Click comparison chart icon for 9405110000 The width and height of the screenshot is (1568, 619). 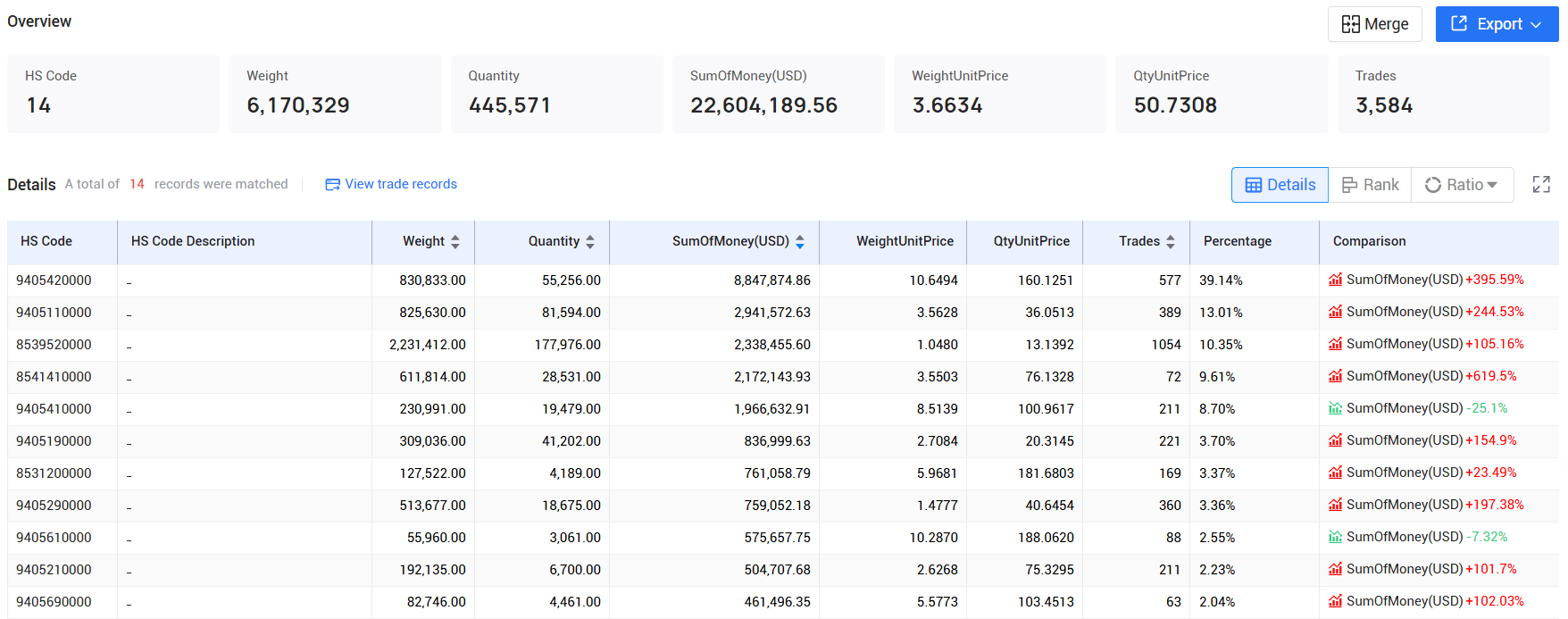point(1336,312)
